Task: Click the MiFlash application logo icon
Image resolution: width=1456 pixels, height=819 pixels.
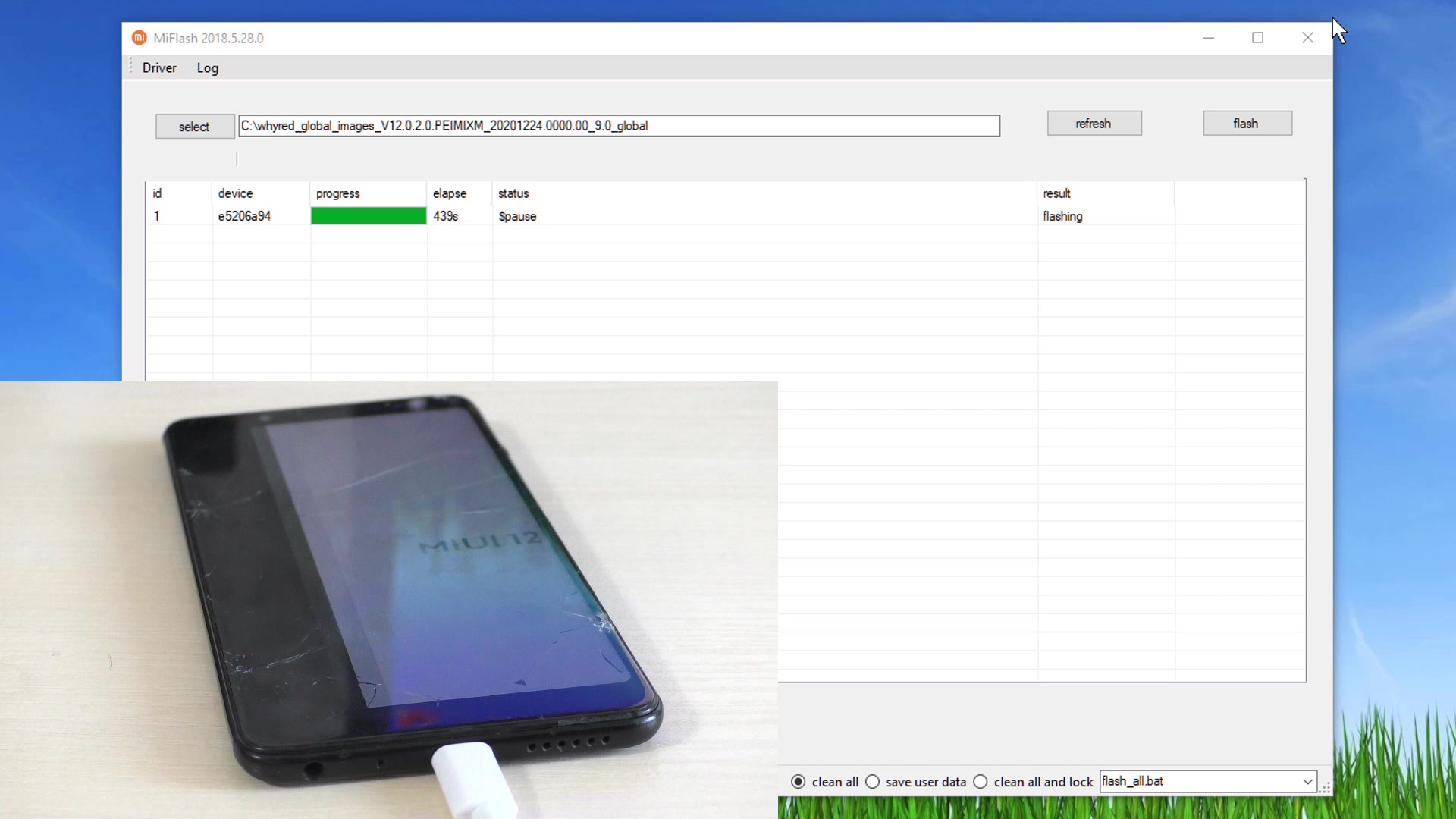Action: coord(139,38)
